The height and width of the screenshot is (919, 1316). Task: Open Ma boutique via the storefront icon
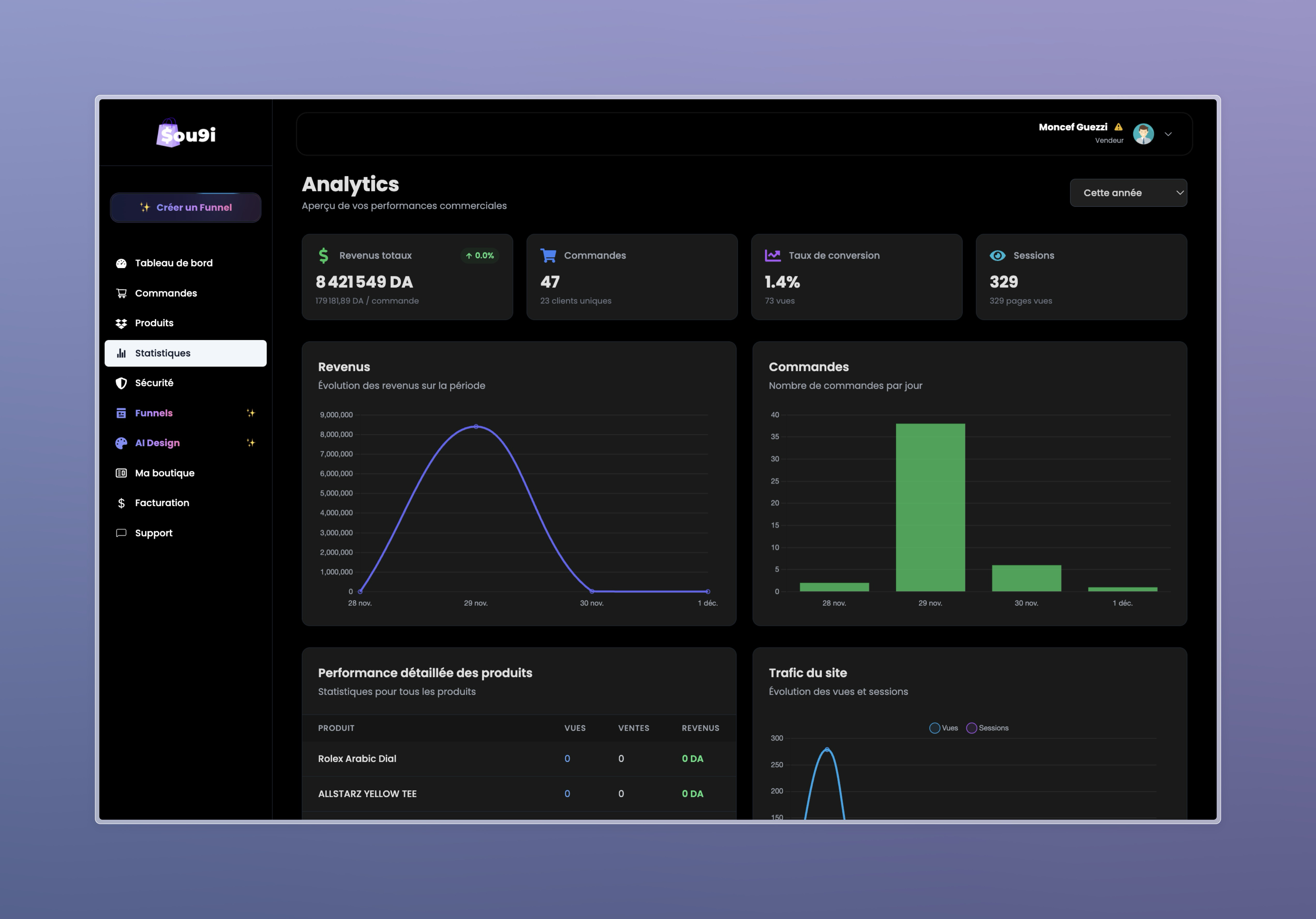(121, 473)
